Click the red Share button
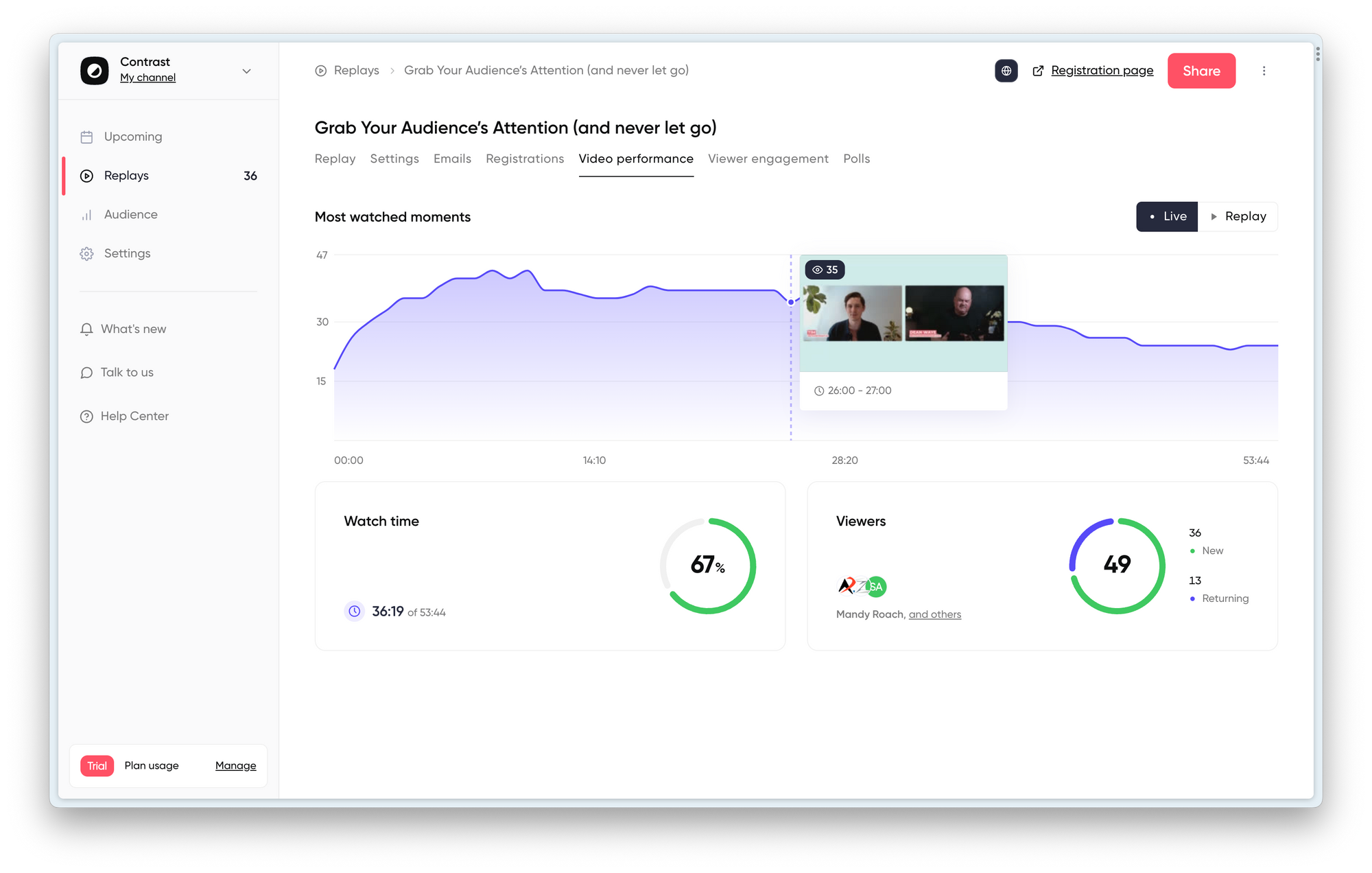The height and width of the screenshot is (873, 1372). (x=1201, y=71)
